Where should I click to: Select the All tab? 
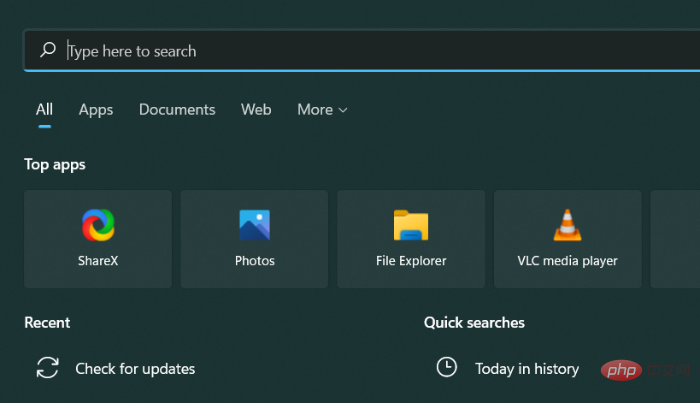point(44,109)
